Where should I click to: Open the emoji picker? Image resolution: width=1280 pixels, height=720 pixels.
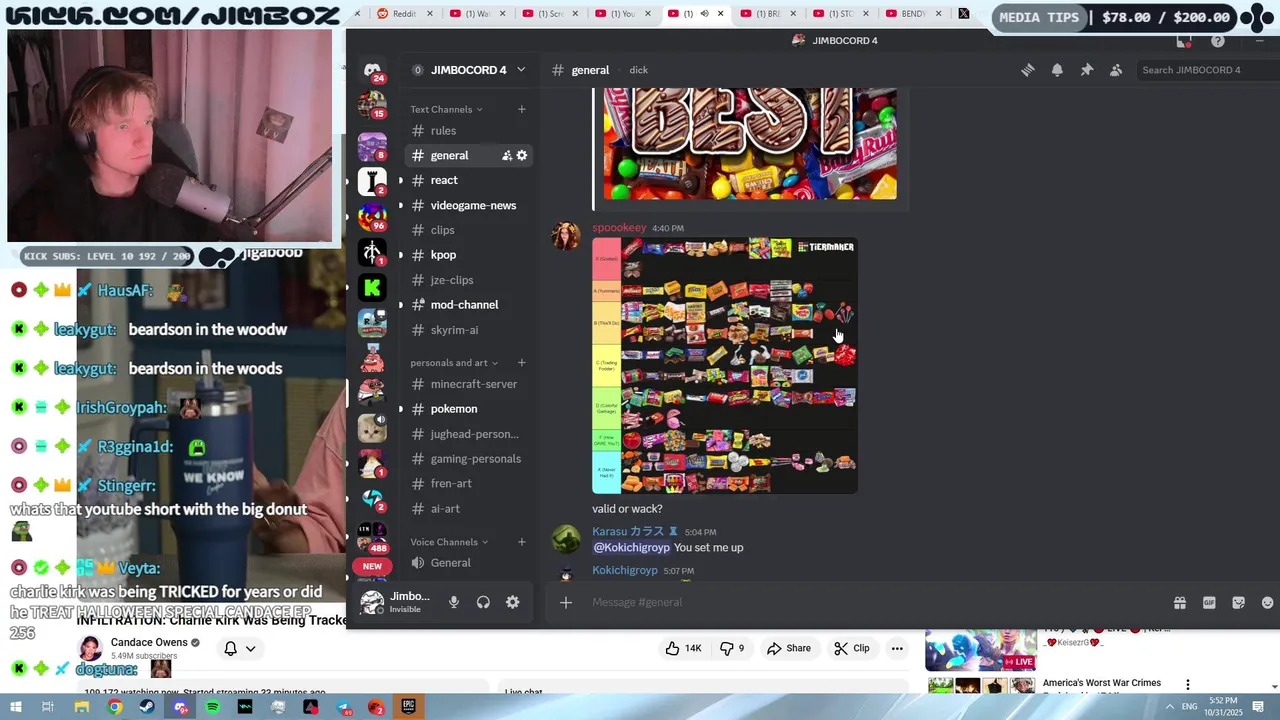click(1267, 602)
